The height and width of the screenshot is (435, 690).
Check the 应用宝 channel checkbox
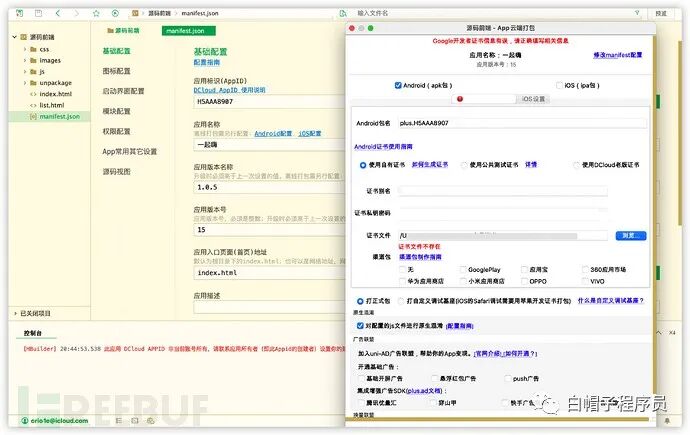pos(524,269)
